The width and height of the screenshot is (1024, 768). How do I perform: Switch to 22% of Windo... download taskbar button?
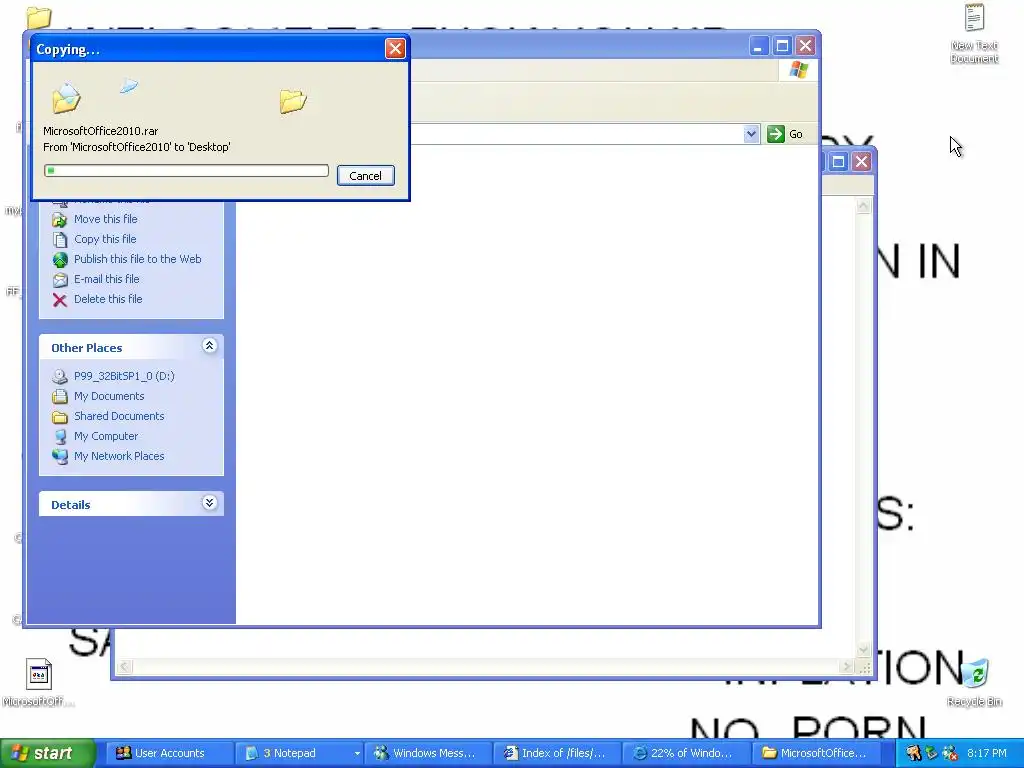point(686,753)
